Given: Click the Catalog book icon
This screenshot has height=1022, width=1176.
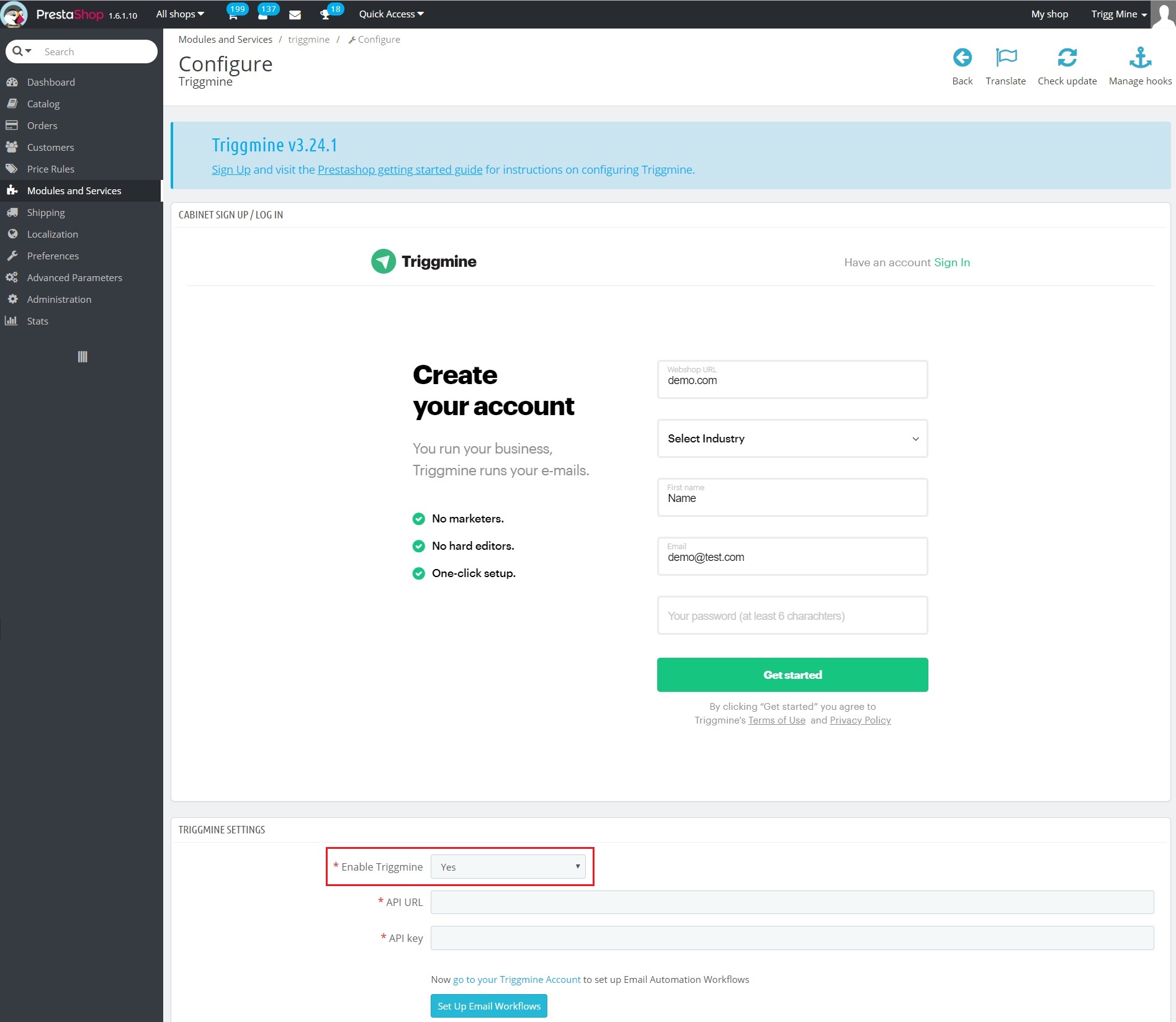Looking at the screenshot, I should pyautogui.click(x=12, y=104).
